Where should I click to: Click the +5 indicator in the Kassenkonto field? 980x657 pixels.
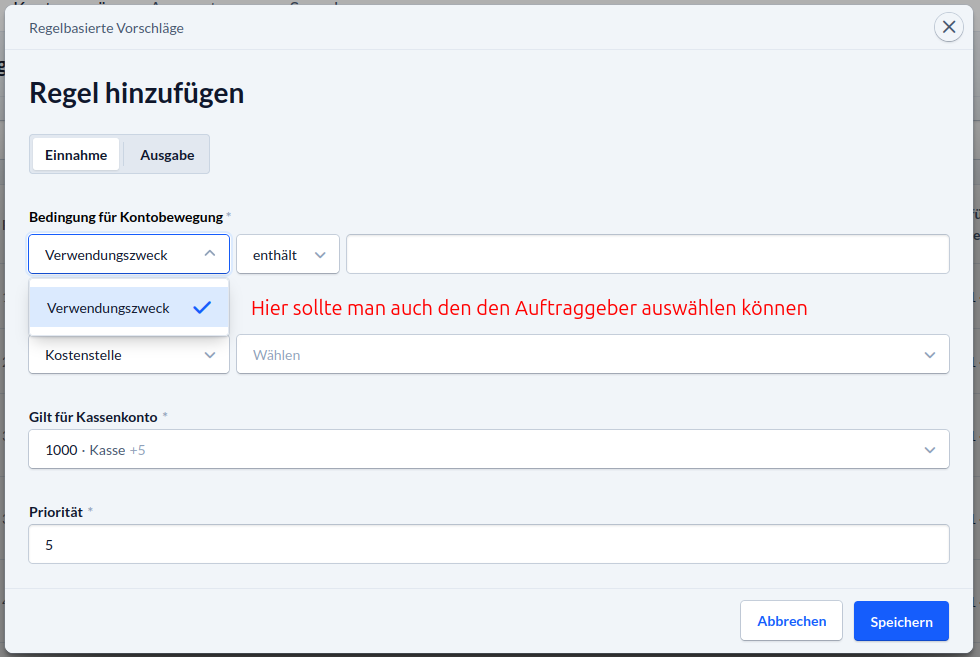pos(137,450)
